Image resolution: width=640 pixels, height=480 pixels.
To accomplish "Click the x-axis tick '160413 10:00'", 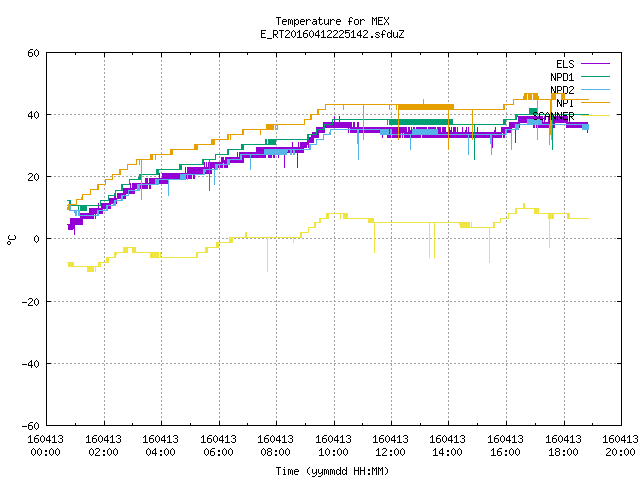I will click(x=333, y=445).
